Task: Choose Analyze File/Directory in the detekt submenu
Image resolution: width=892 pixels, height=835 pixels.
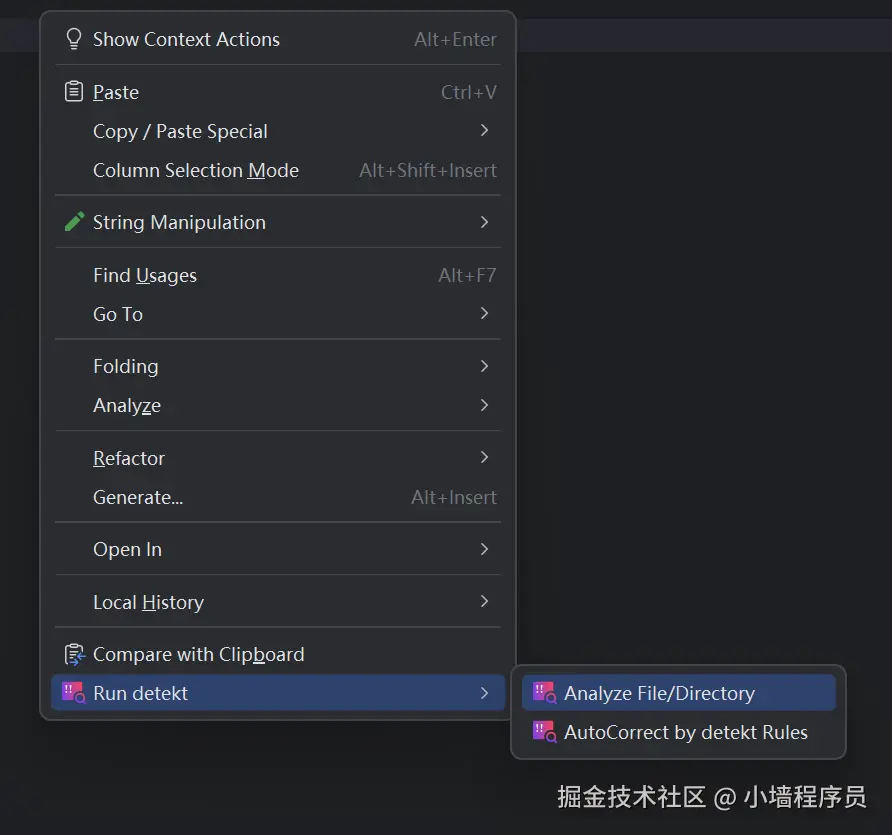Action: [x=659, y=693]
